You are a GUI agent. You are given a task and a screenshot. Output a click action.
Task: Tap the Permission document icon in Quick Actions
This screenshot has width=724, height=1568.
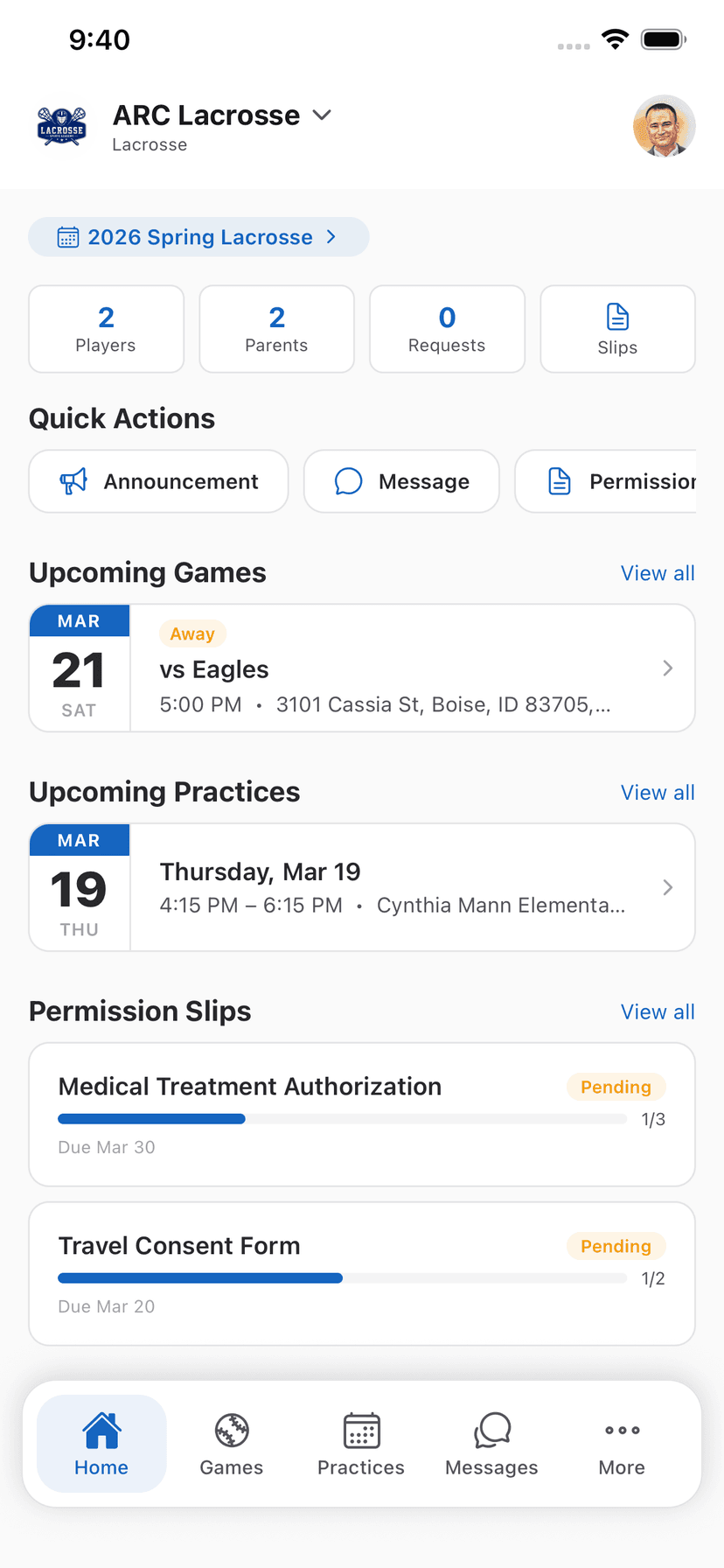click(560, 480)
